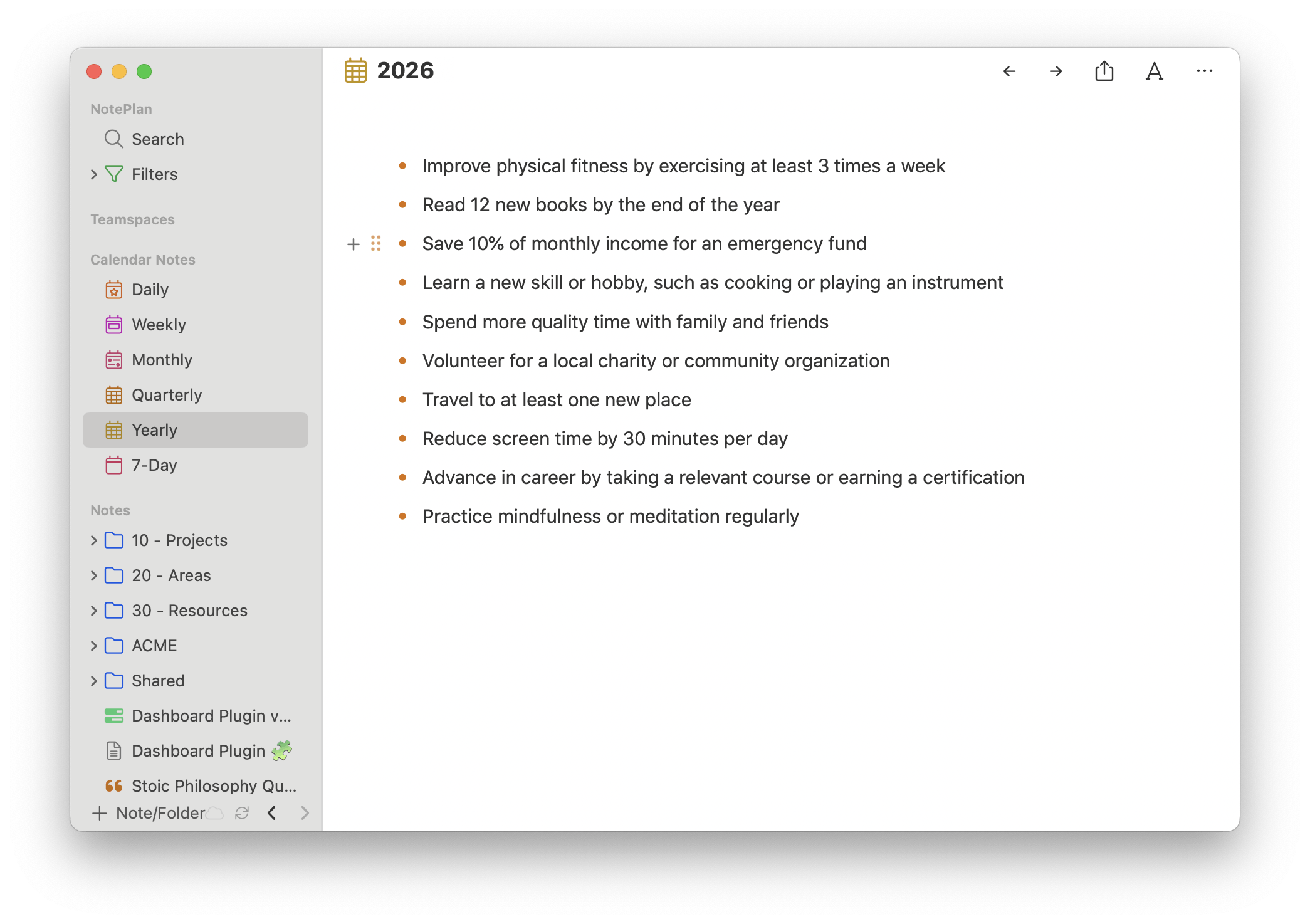Click the plus icon beside the emergency fund line

pyautogui.click(x=354, y=244)
